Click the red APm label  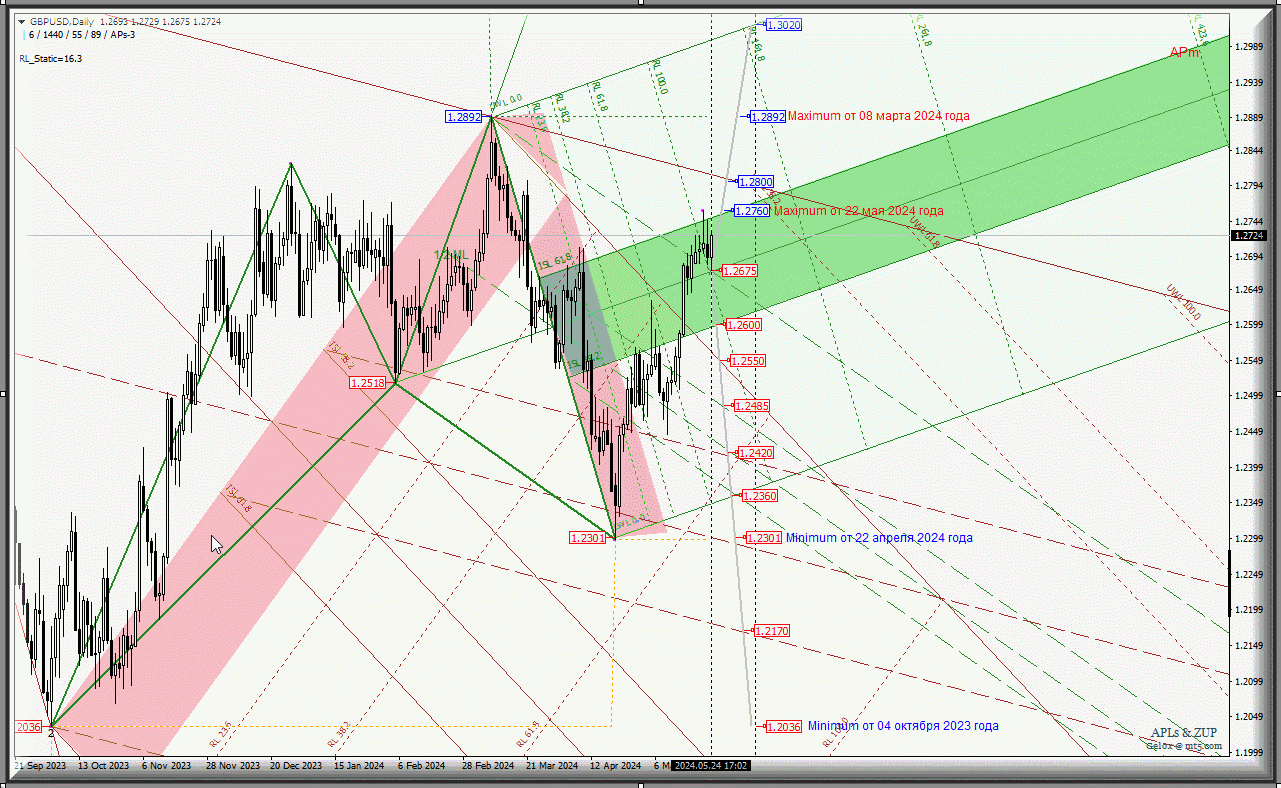1185,53
